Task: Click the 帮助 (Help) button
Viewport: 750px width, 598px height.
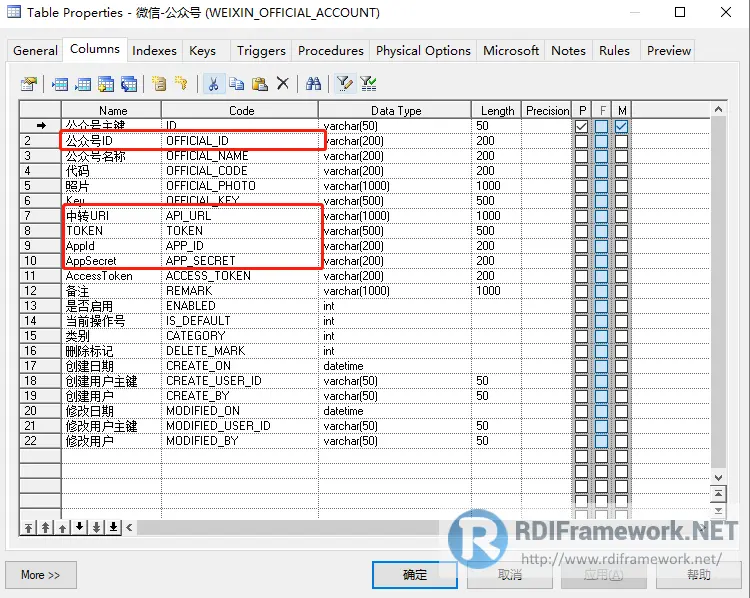Action: [x=699, y=575]
